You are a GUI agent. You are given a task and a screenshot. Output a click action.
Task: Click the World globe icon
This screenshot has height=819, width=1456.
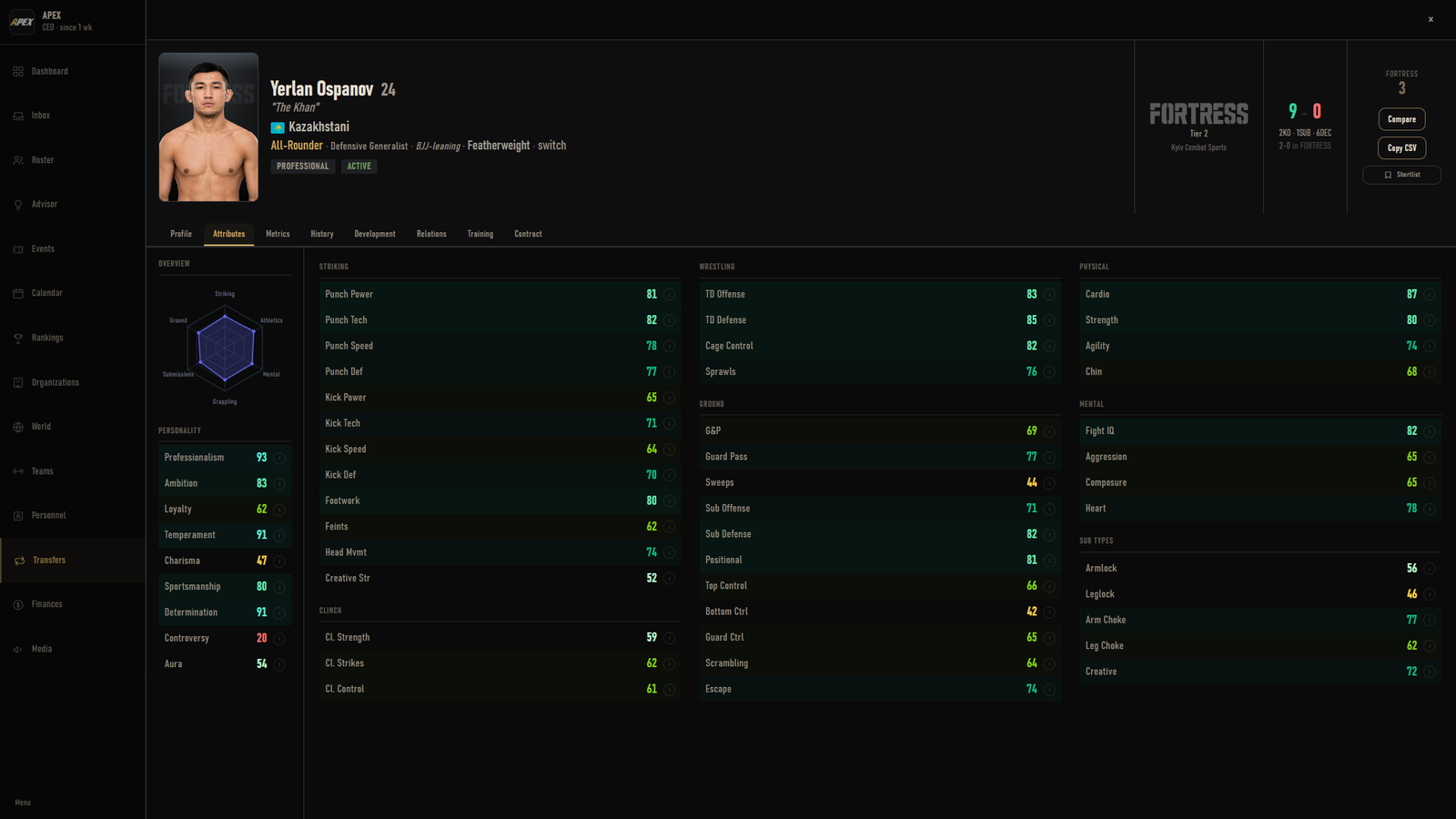(18, 427)
